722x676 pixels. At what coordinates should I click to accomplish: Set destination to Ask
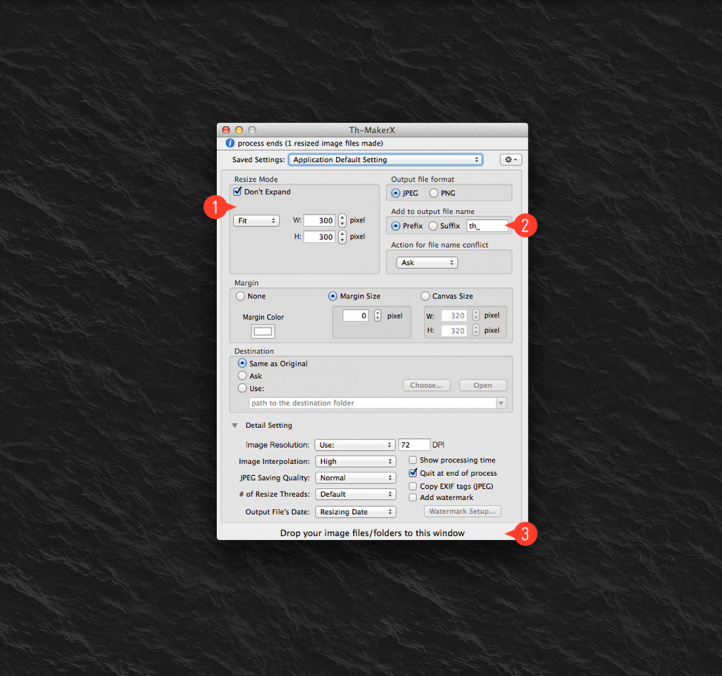pos(242,376)
